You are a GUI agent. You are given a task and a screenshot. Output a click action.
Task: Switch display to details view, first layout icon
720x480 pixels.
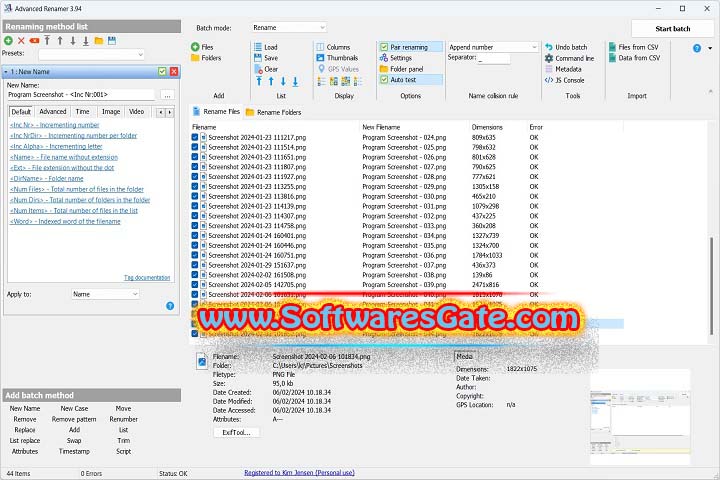point(321,82)
